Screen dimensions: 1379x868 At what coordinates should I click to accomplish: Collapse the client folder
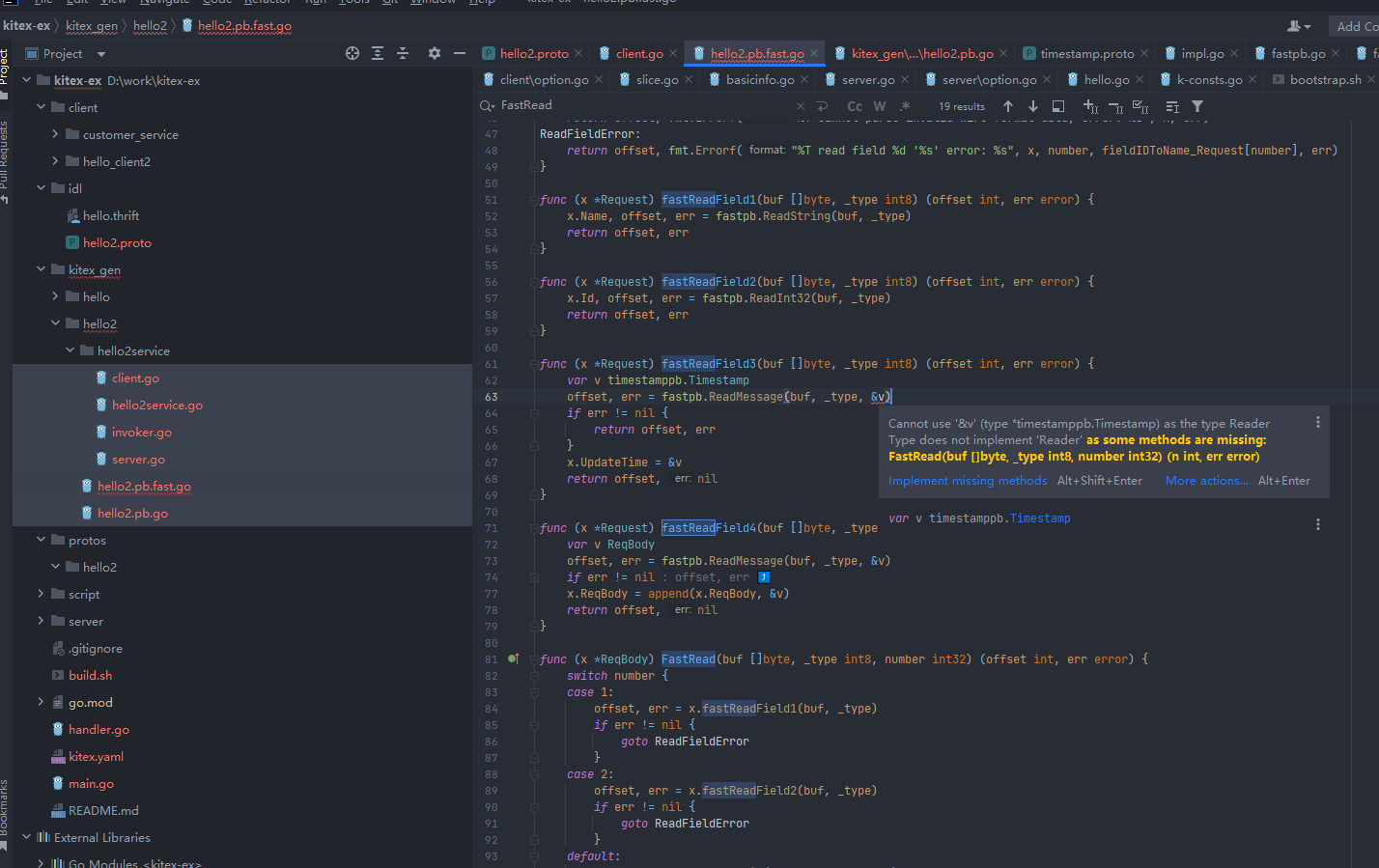click(x=42, y=107)
